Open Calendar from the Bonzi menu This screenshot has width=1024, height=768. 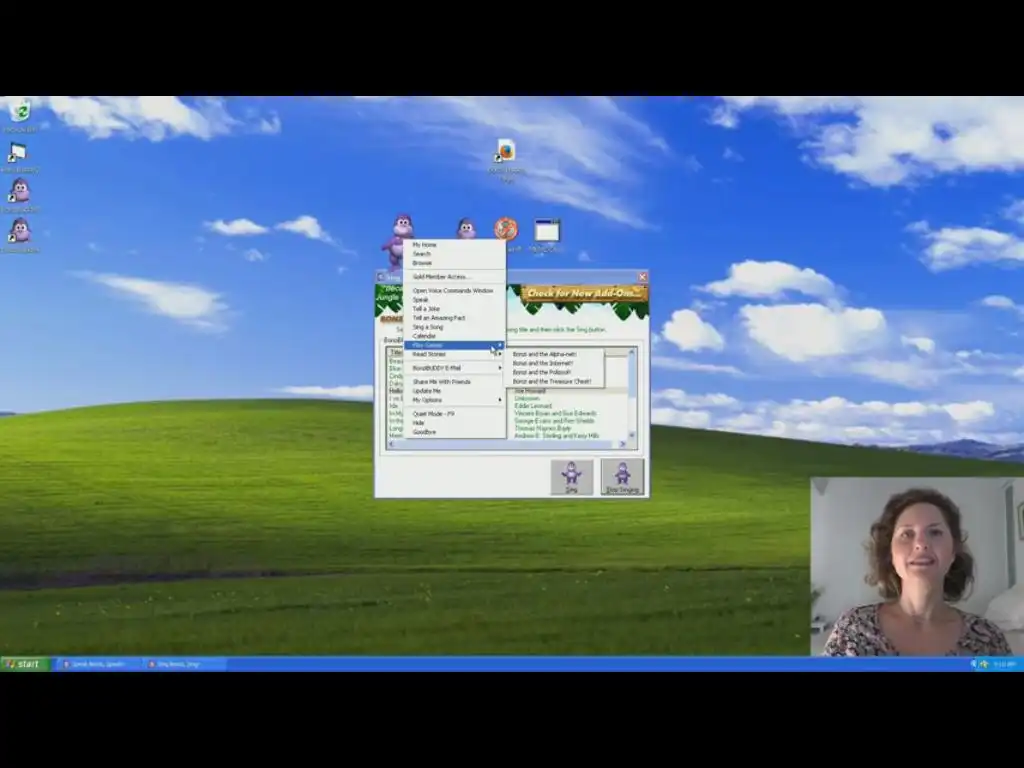click(x=455, y=336)
